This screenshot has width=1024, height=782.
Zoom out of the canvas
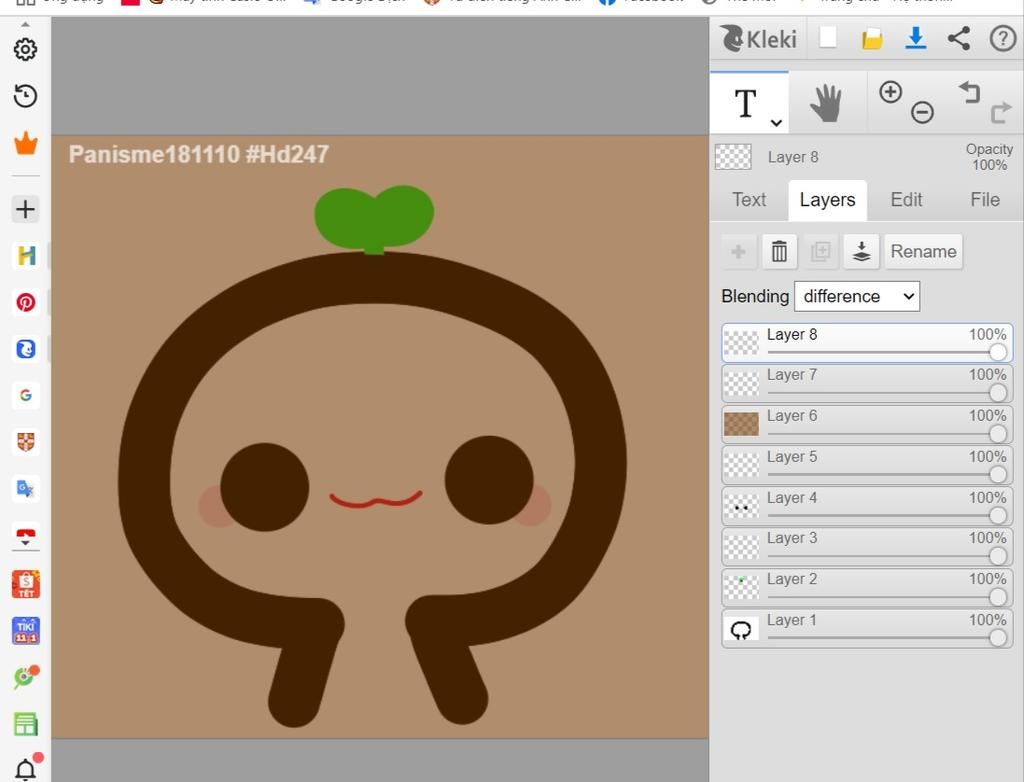(922, 112)
